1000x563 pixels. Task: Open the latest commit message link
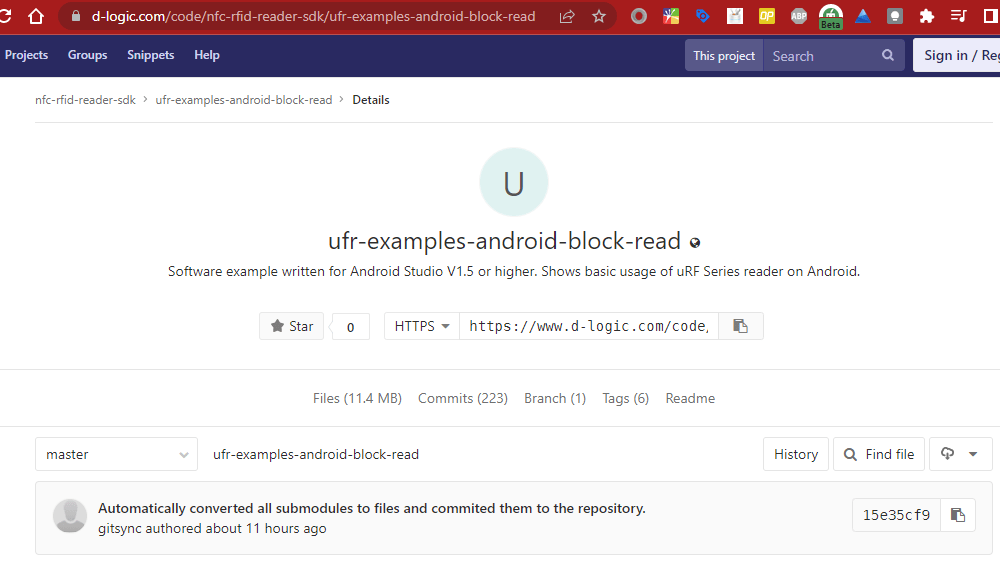click(372, 508)
